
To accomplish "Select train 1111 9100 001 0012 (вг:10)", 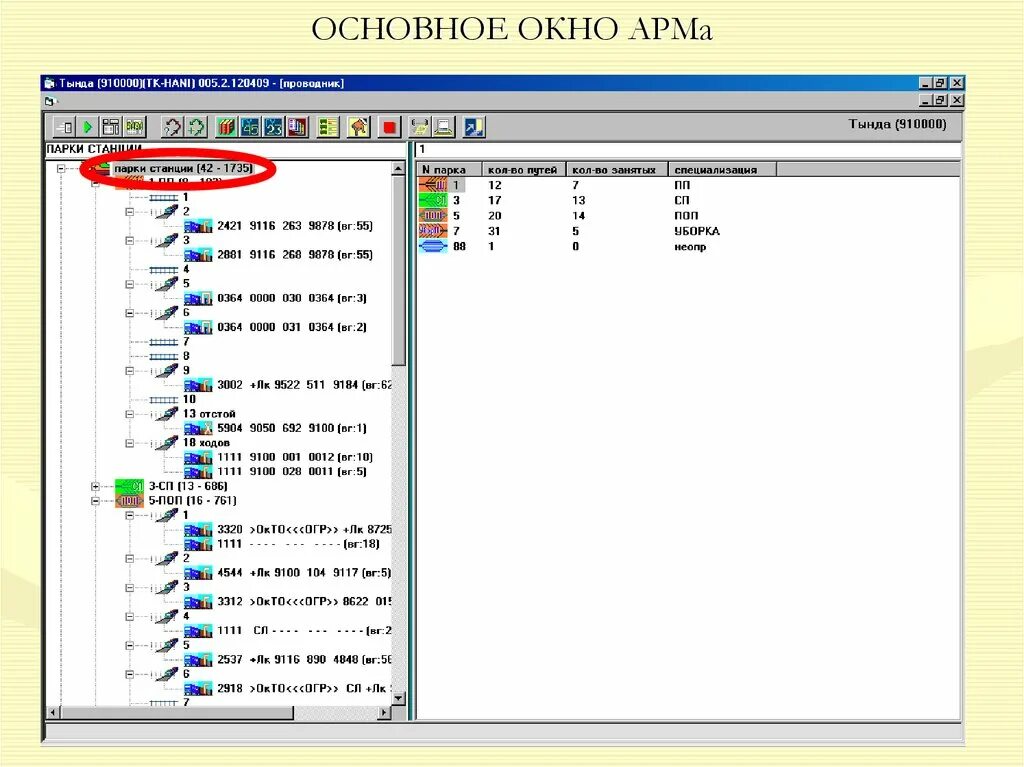I will 295,457.
